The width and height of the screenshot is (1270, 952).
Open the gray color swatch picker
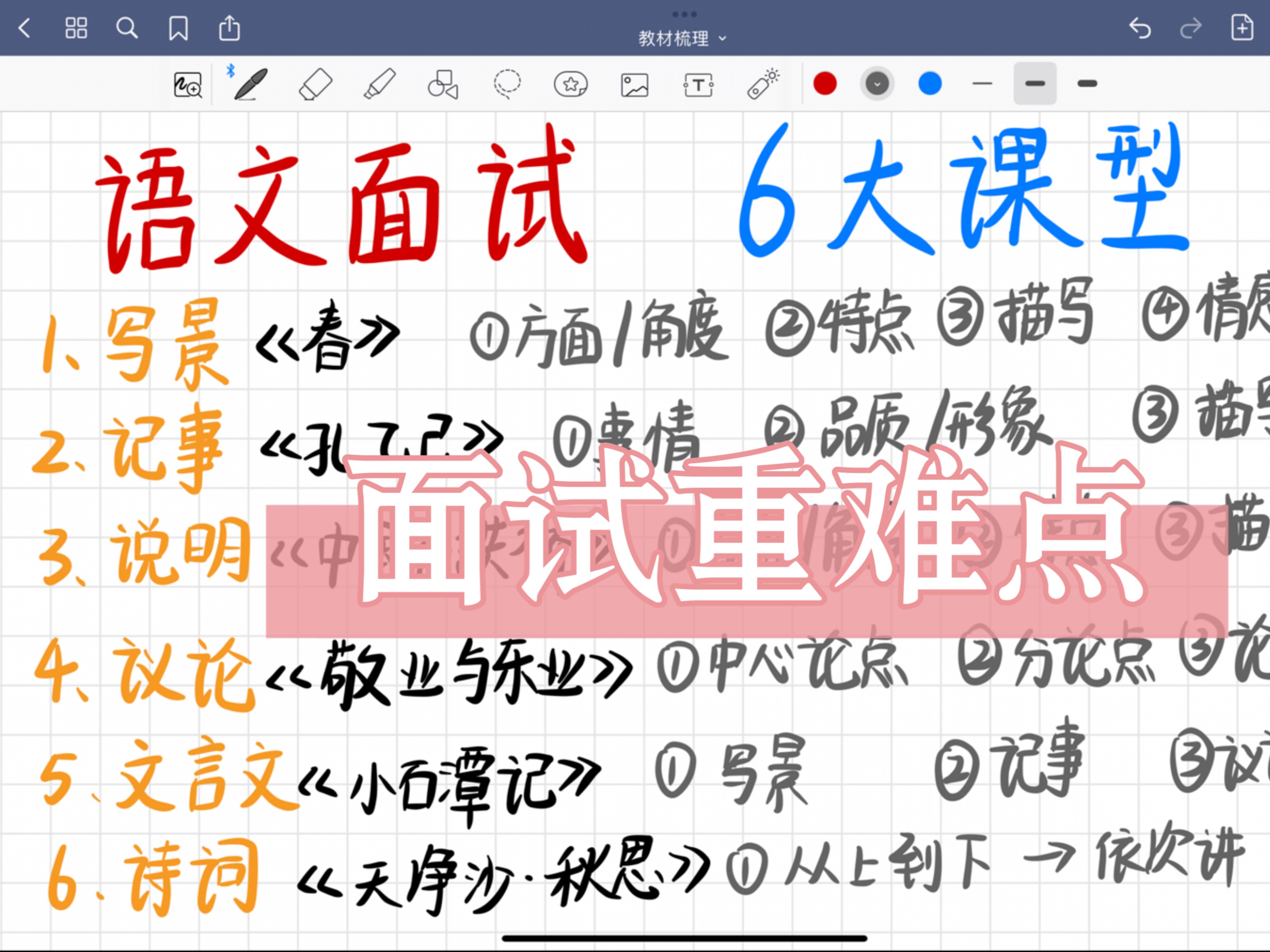tap(877, 84)
